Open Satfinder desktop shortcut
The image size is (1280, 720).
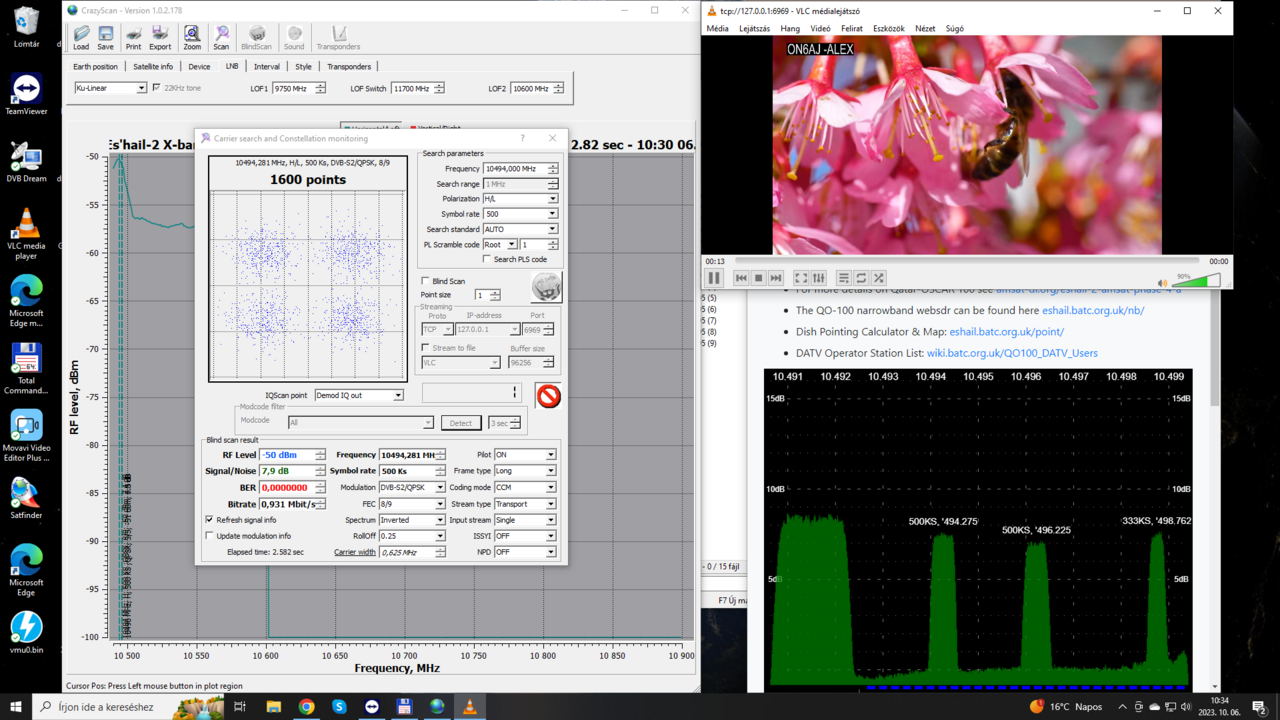pos(26,498)
